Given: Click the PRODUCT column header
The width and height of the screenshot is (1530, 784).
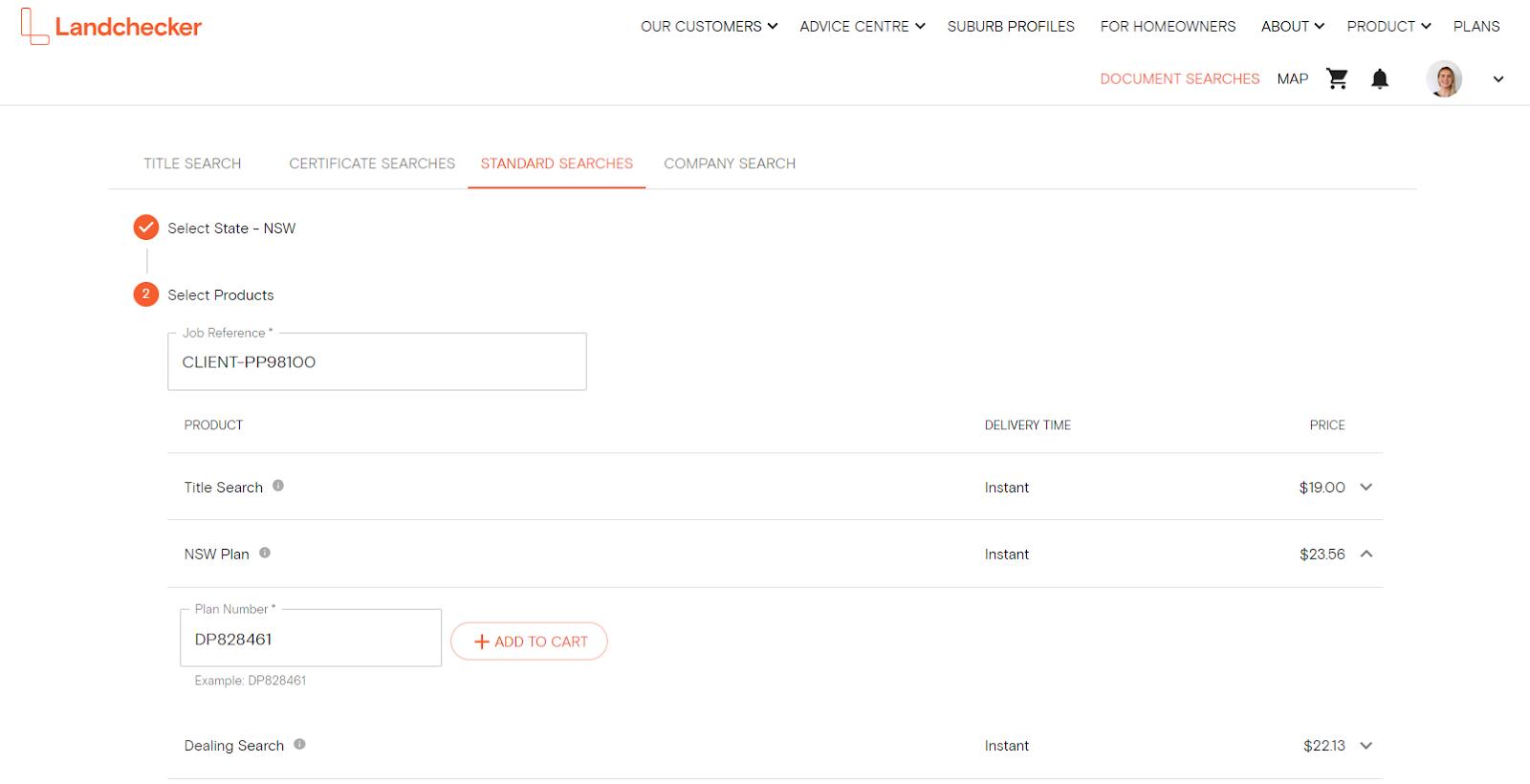Looking at the screenshot, I should point(213,425).
